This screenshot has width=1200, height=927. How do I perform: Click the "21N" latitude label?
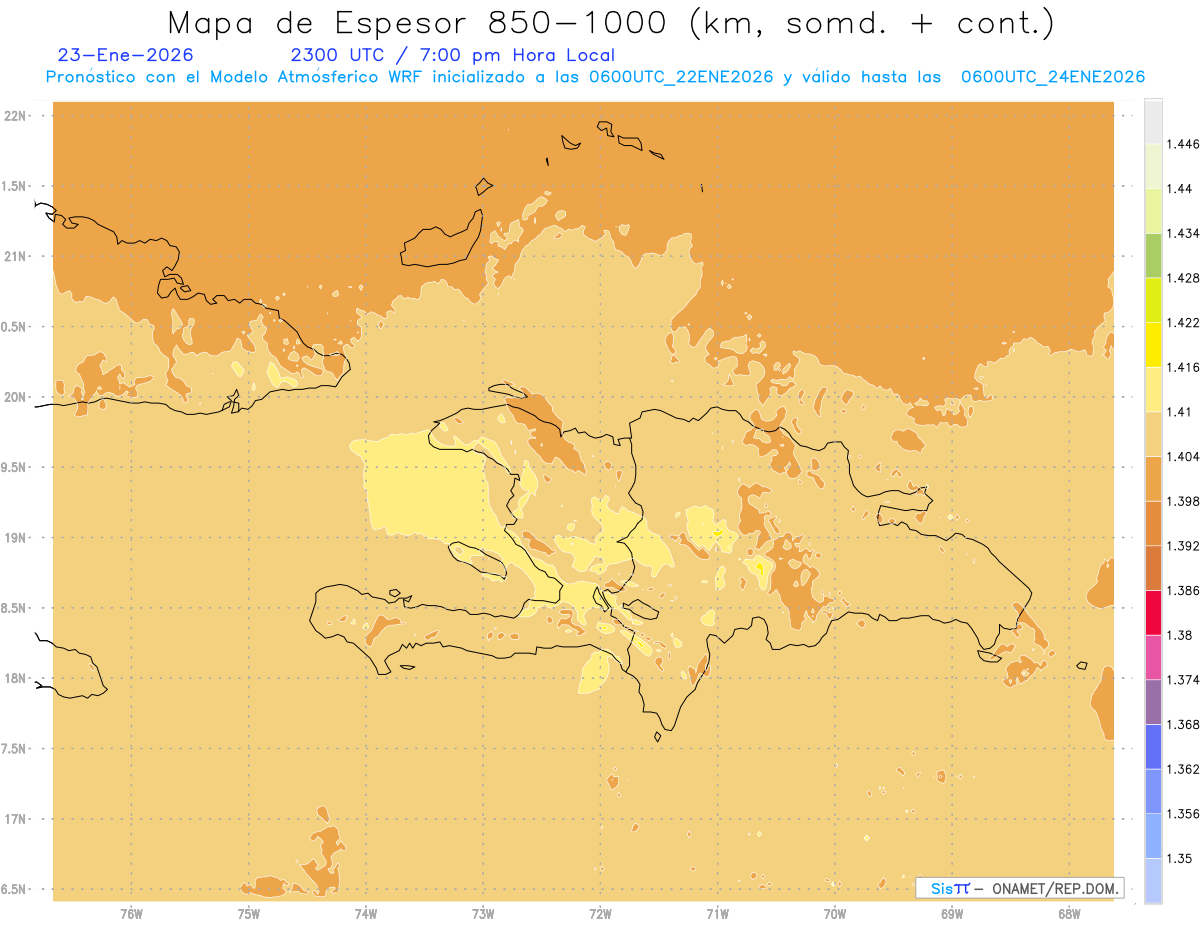[17, 257]
